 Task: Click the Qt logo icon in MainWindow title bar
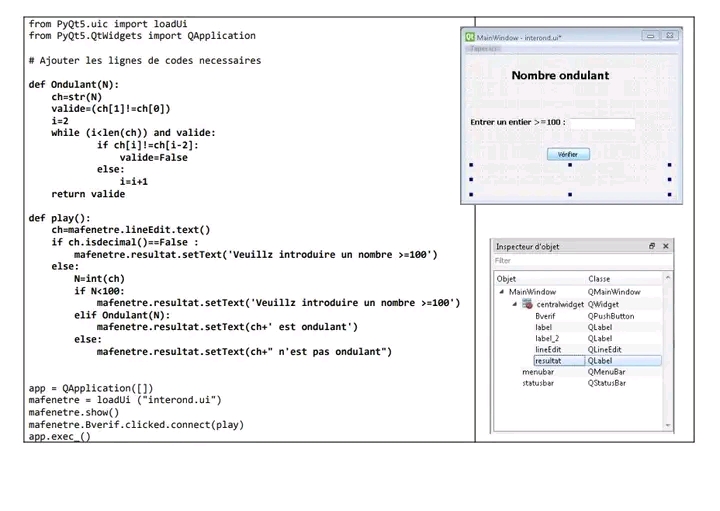coord(469,37)
